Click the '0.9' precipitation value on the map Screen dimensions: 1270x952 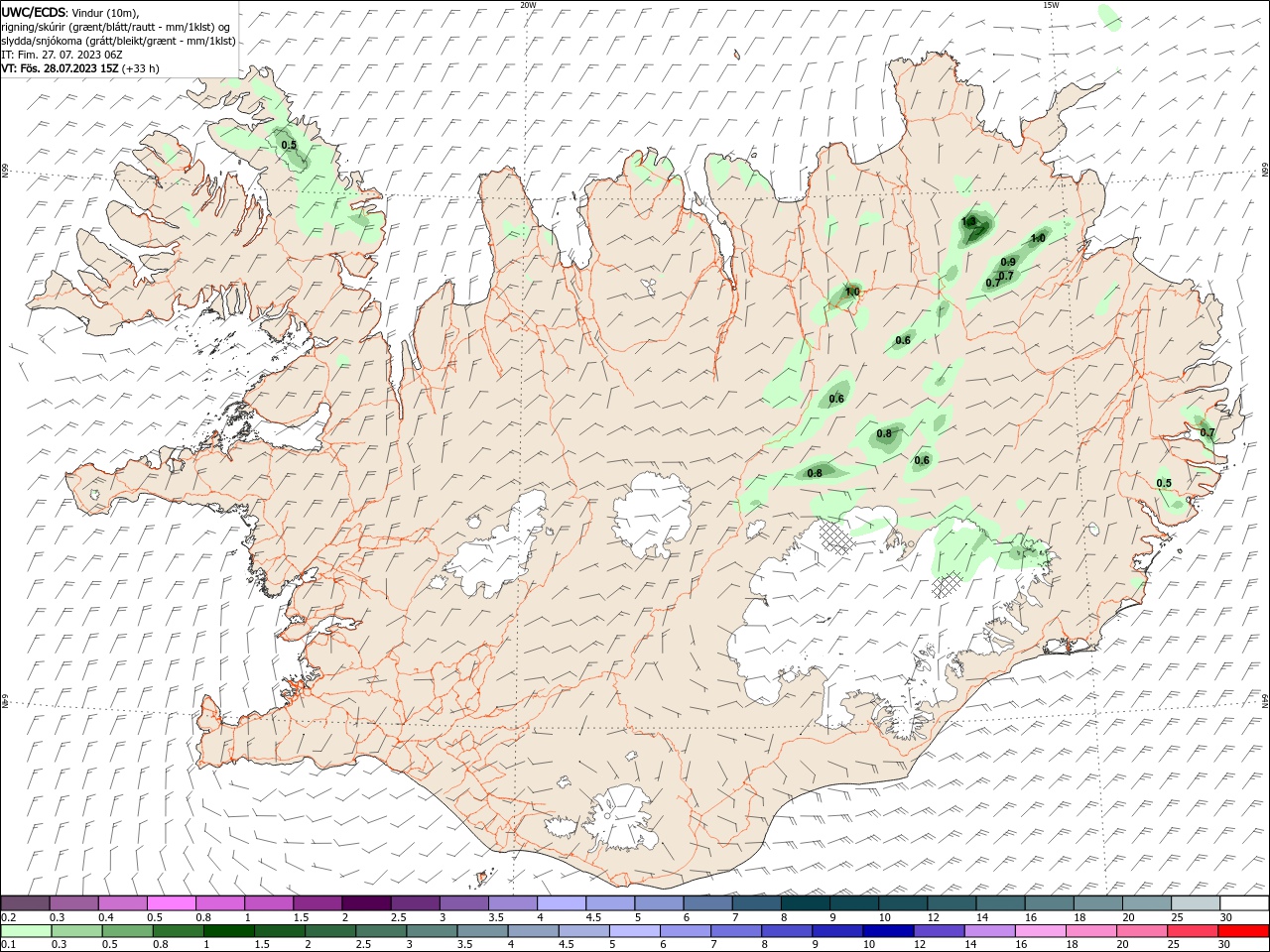click(x=1008, y=262)
